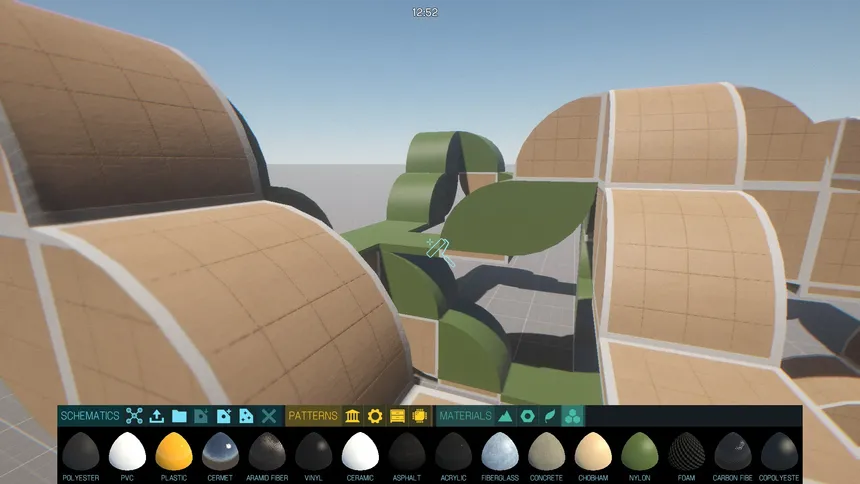Choose the green Nylon material
This screenshot has width=860, height=484.
tap(640, 451)
